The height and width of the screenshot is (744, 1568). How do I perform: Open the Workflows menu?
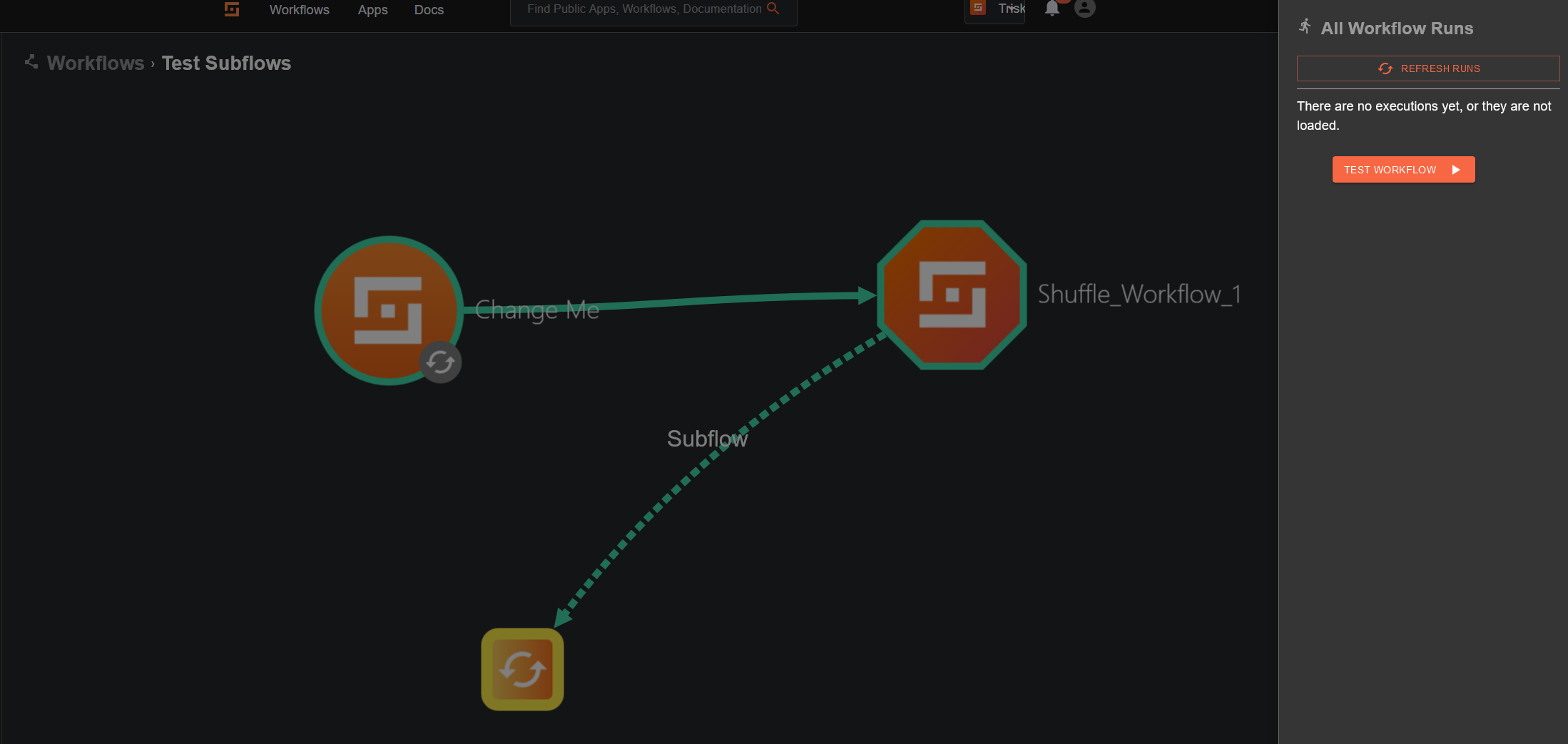tap(299, 9)
